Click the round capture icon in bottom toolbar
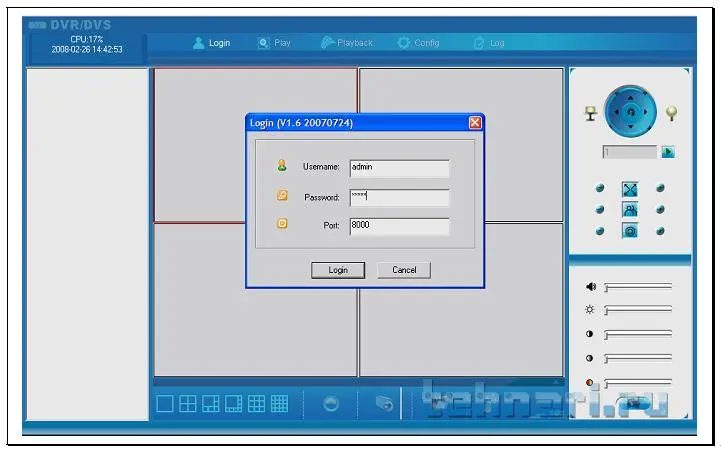 click(x=331, y=404)
